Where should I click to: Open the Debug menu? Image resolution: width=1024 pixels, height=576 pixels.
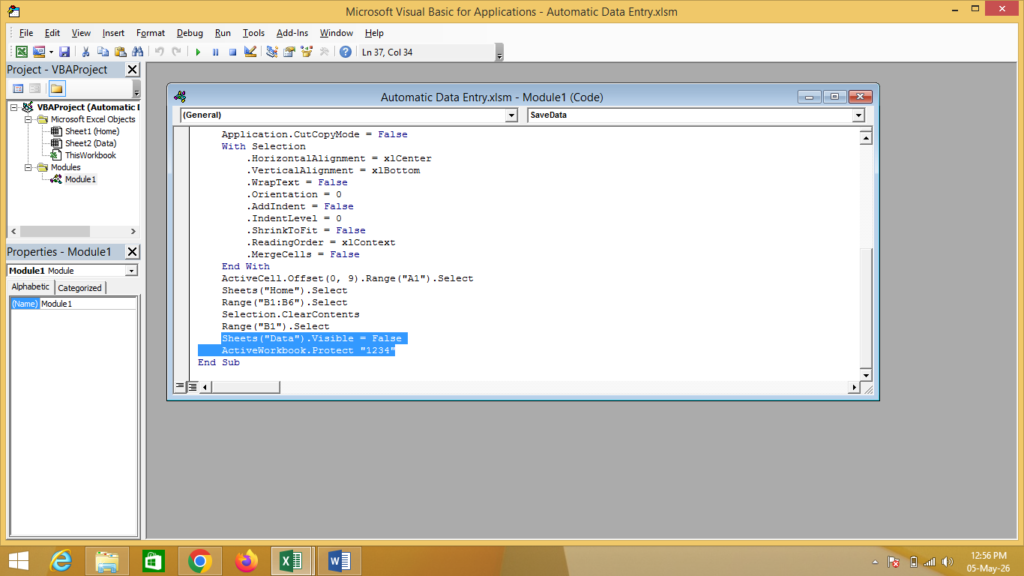pos(189,33)
